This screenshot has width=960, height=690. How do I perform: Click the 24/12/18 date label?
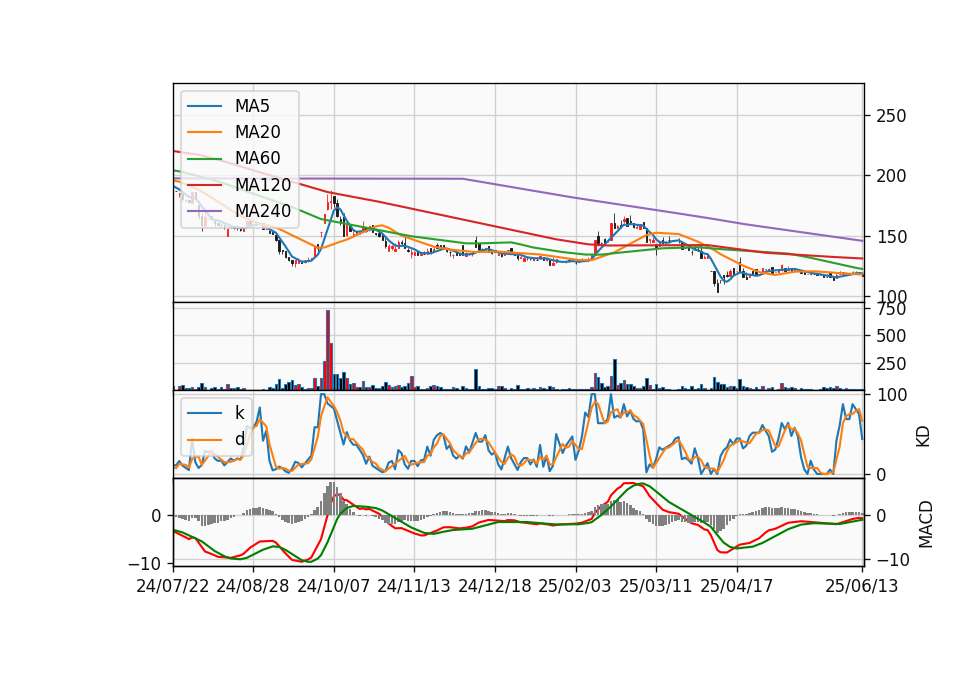click(495, 586)
